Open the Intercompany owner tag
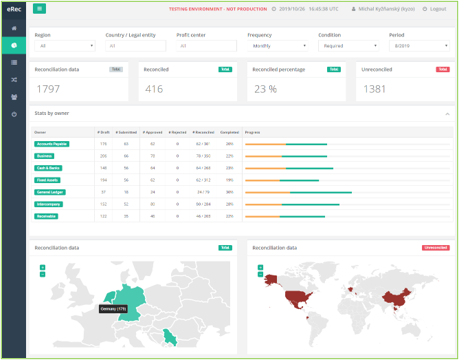The width and height of the screenshot is (459, 360). (48, 204)
